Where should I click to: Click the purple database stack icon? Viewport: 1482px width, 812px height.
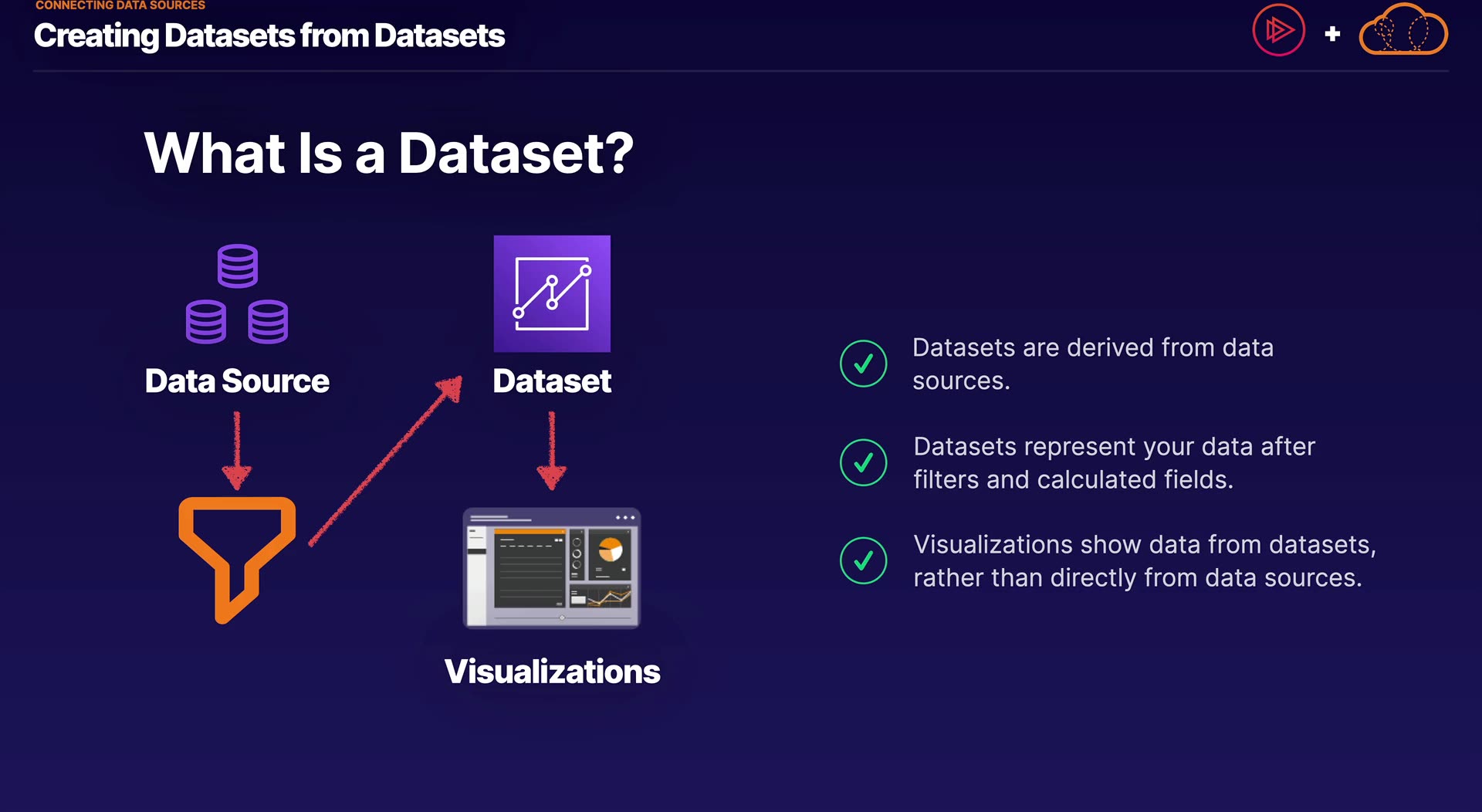[x=237, y=294]
